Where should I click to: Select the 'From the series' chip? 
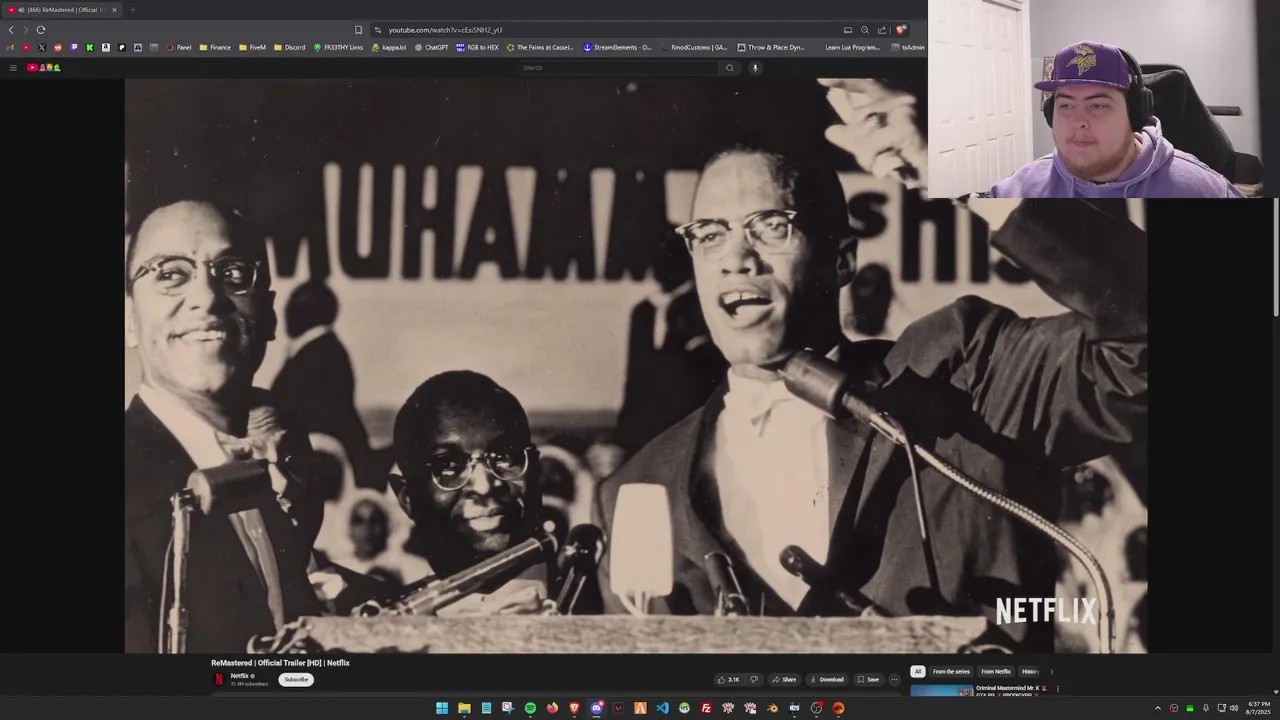coord(951,672)
